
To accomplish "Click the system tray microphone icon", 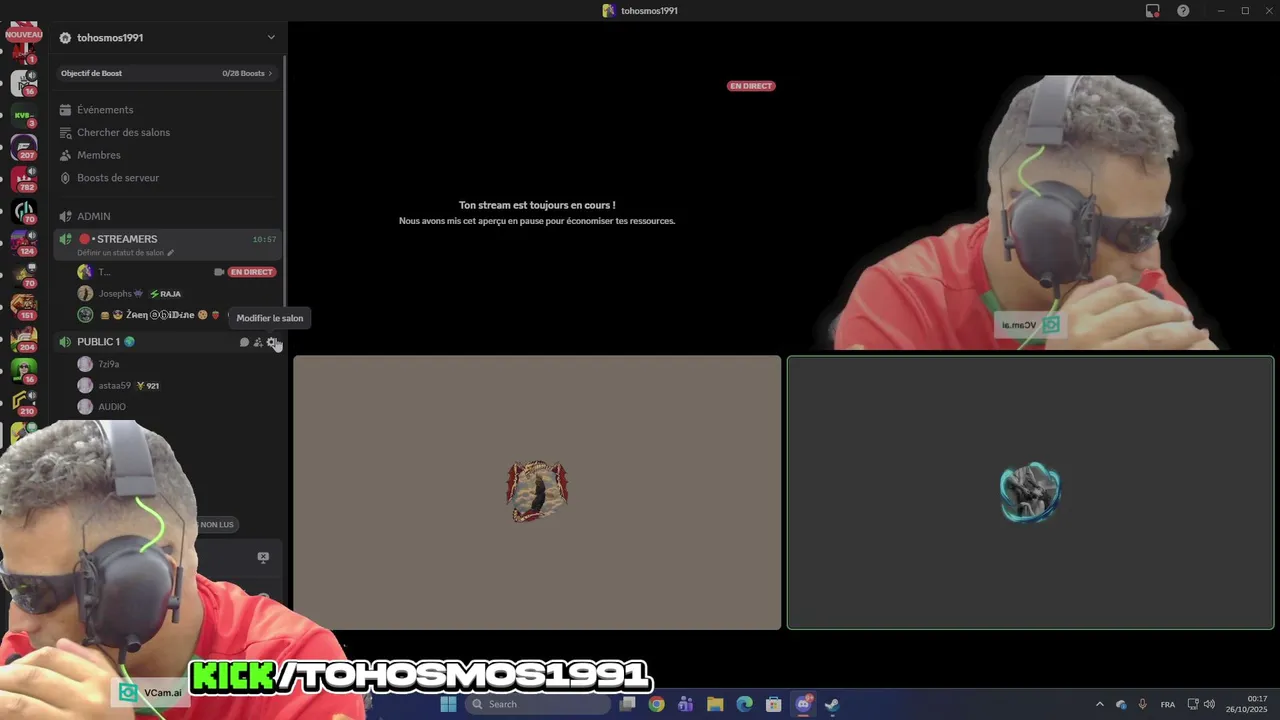I will pos(1142,704).
